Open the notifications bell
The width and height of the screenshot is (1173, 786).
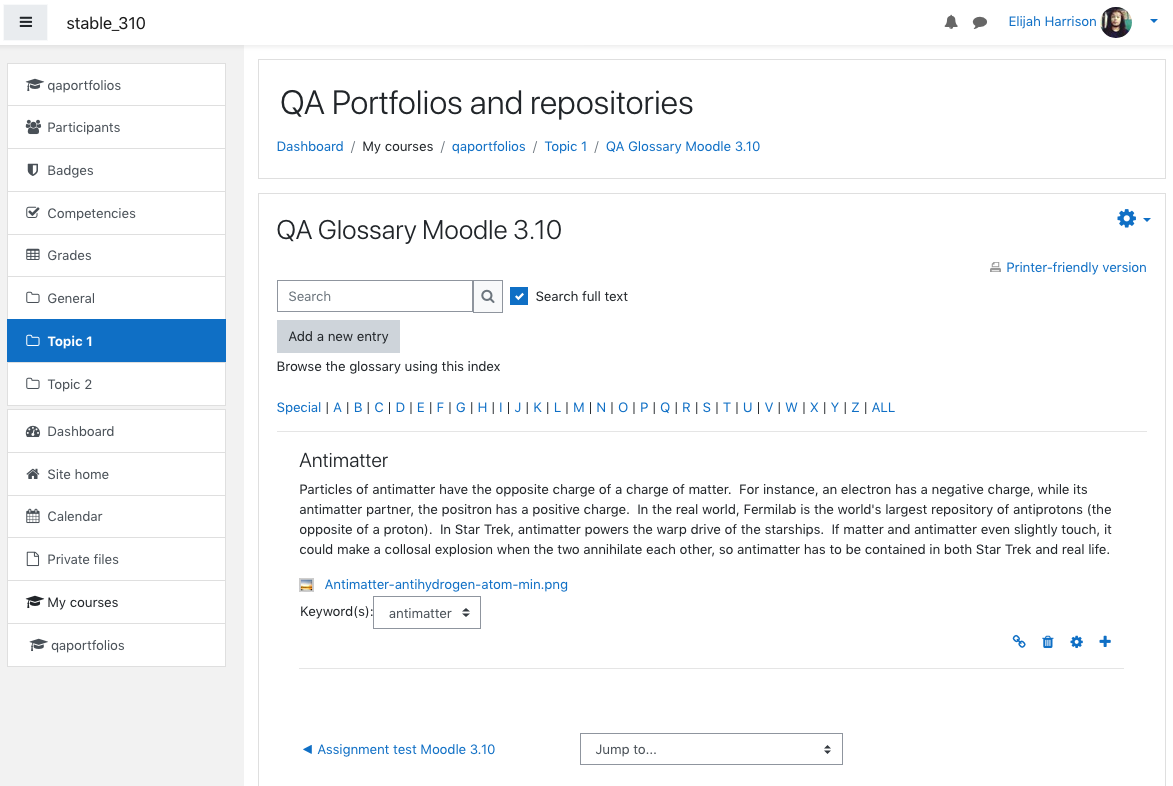pyautogui.click(x=951, y=22)
